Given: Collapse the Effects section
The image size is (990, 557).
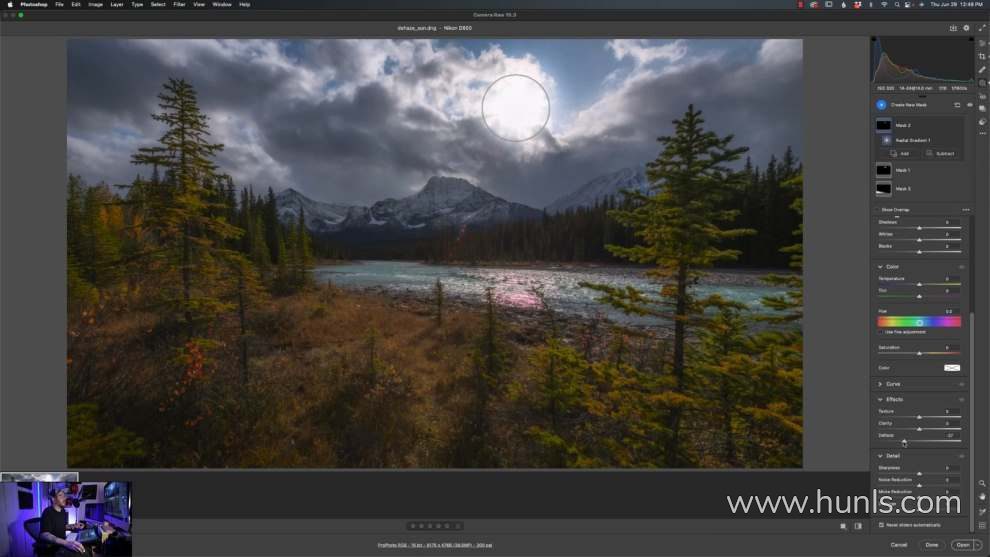Looking at the screenshot, I should point(880,400).
